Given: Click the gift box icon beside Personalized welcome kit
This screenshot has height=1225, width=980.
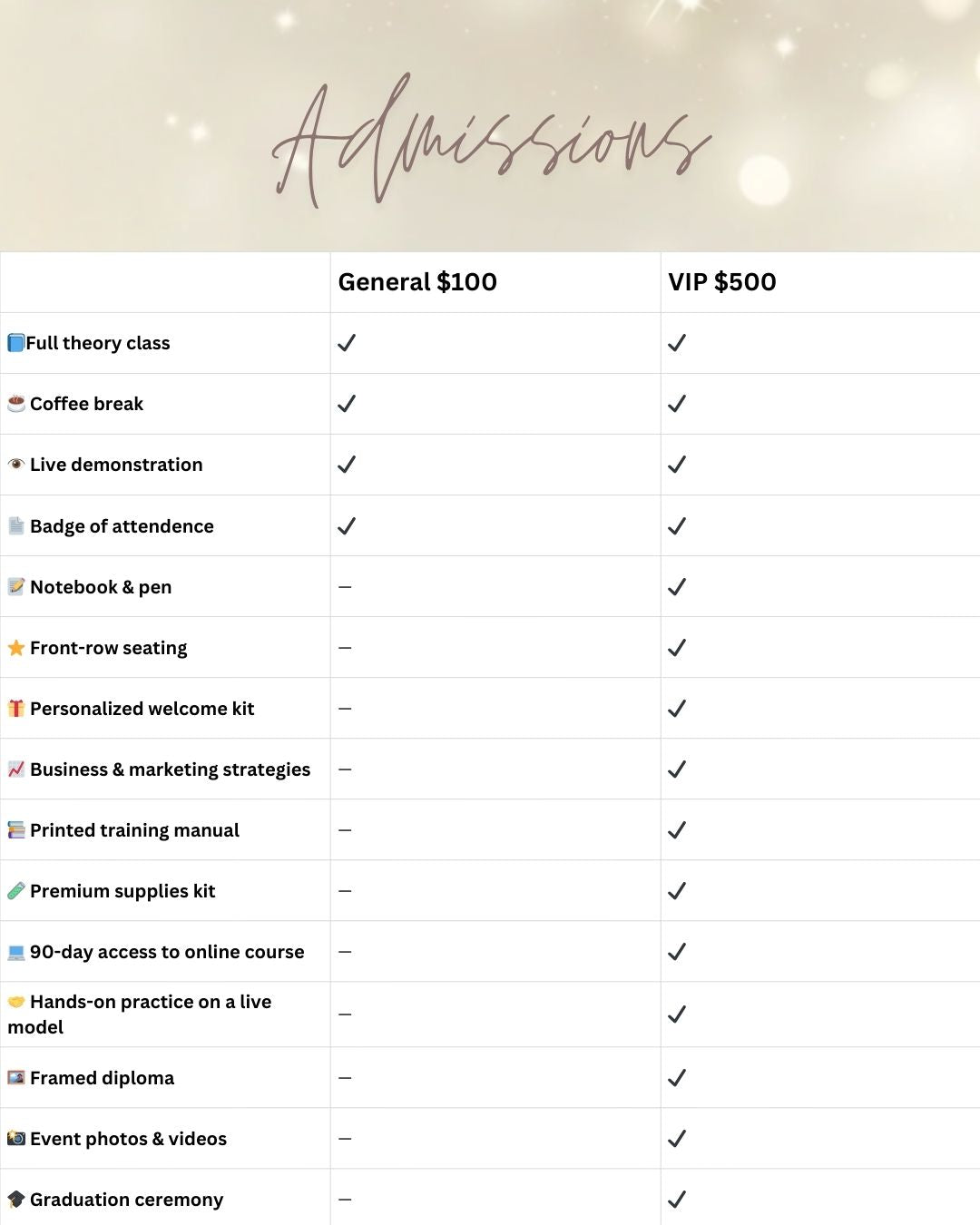Looking at the screenshot, I should tap(16, 709).
